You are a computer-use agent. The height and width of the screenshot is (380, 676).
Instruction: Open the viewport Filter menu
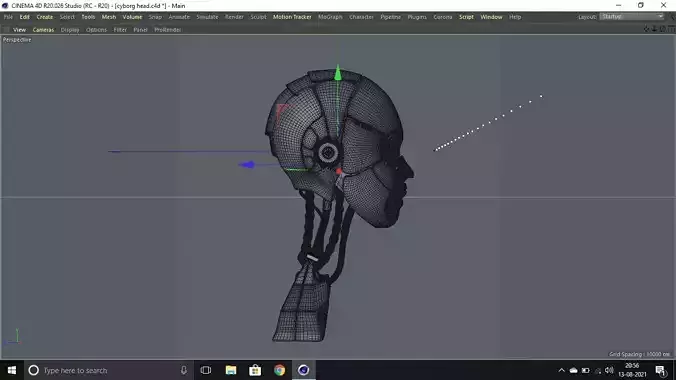[120, 30]
